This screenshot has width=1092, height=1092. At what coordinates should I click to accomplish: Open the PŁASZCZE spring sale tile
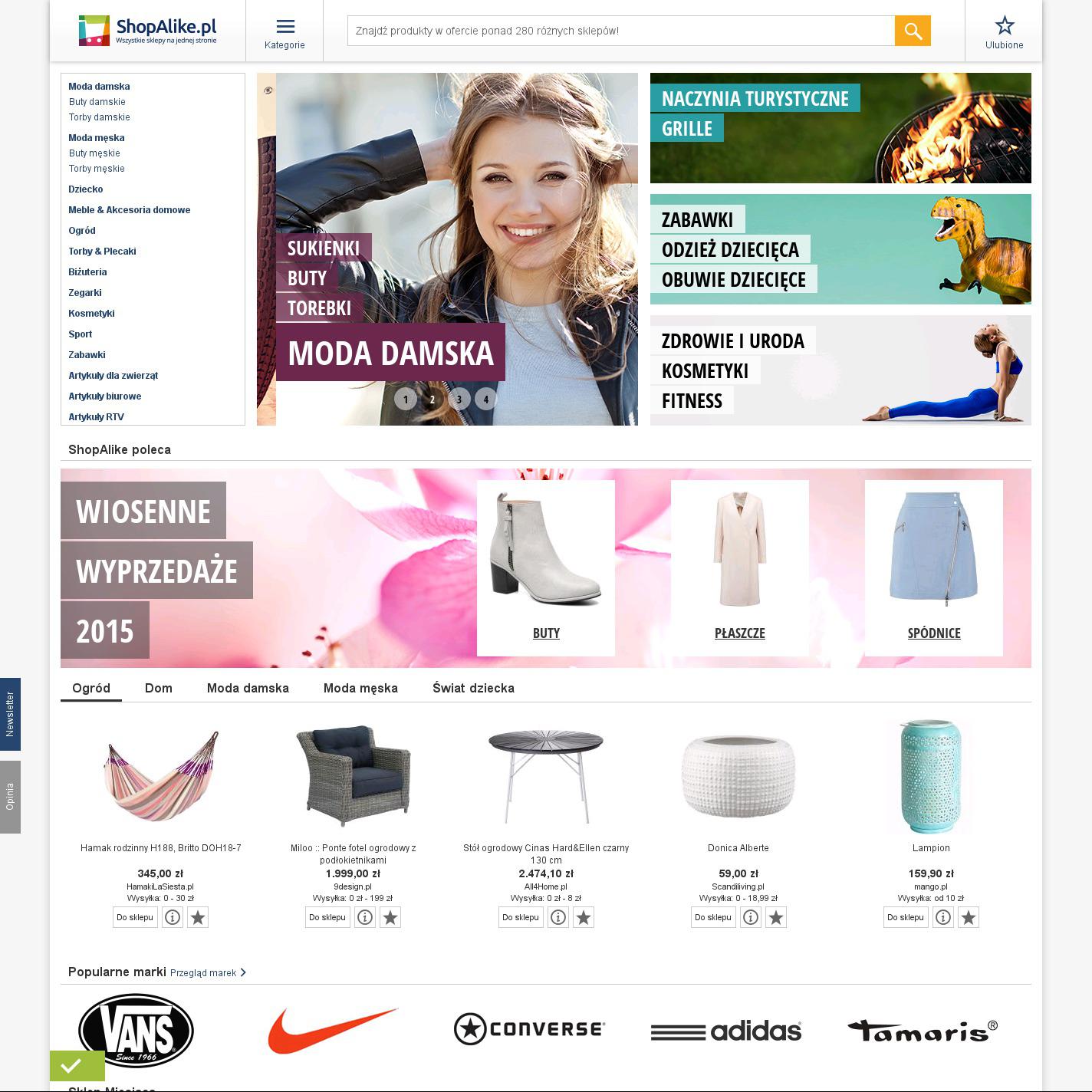[740, 568]
